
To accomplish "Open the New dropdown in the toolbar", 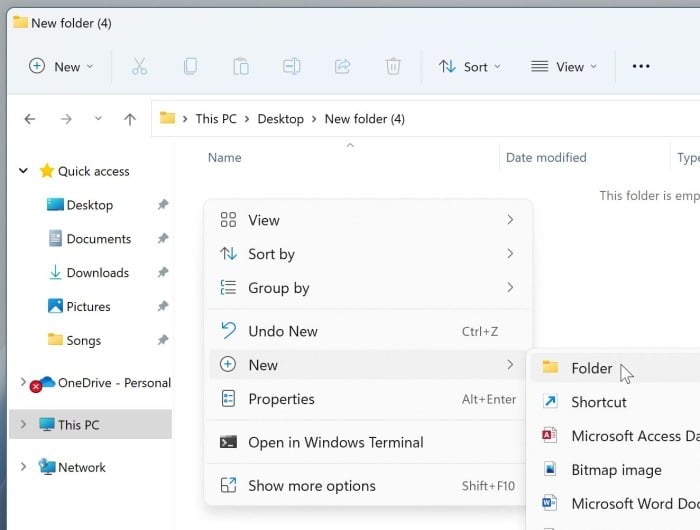I will point(61,67).
